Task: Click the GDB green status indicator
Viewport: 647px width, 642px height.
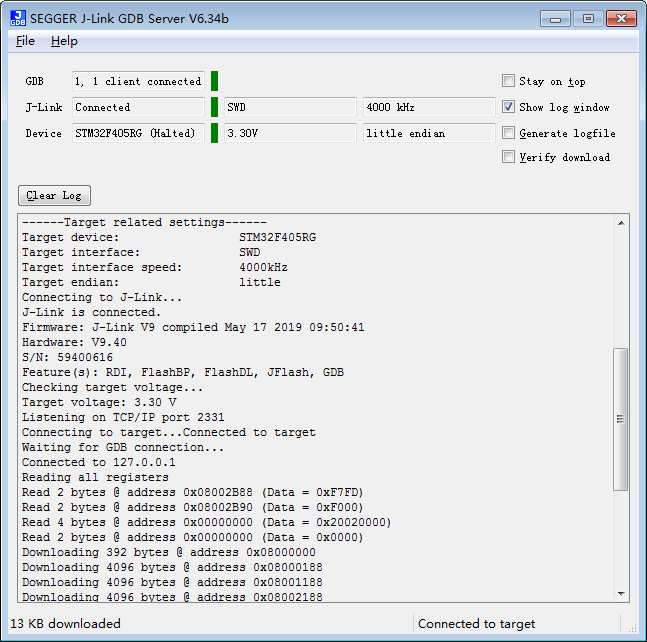Action: coord(214,81)
